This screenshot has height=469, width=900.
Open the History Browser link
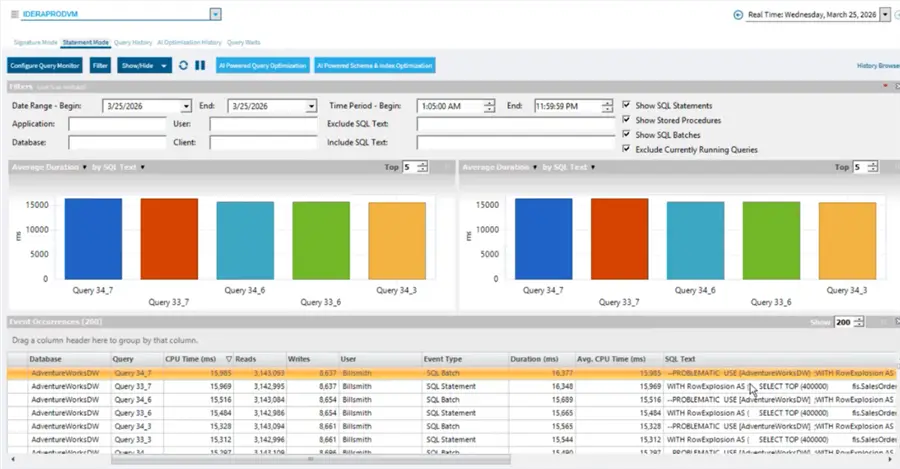coord(878,66)
